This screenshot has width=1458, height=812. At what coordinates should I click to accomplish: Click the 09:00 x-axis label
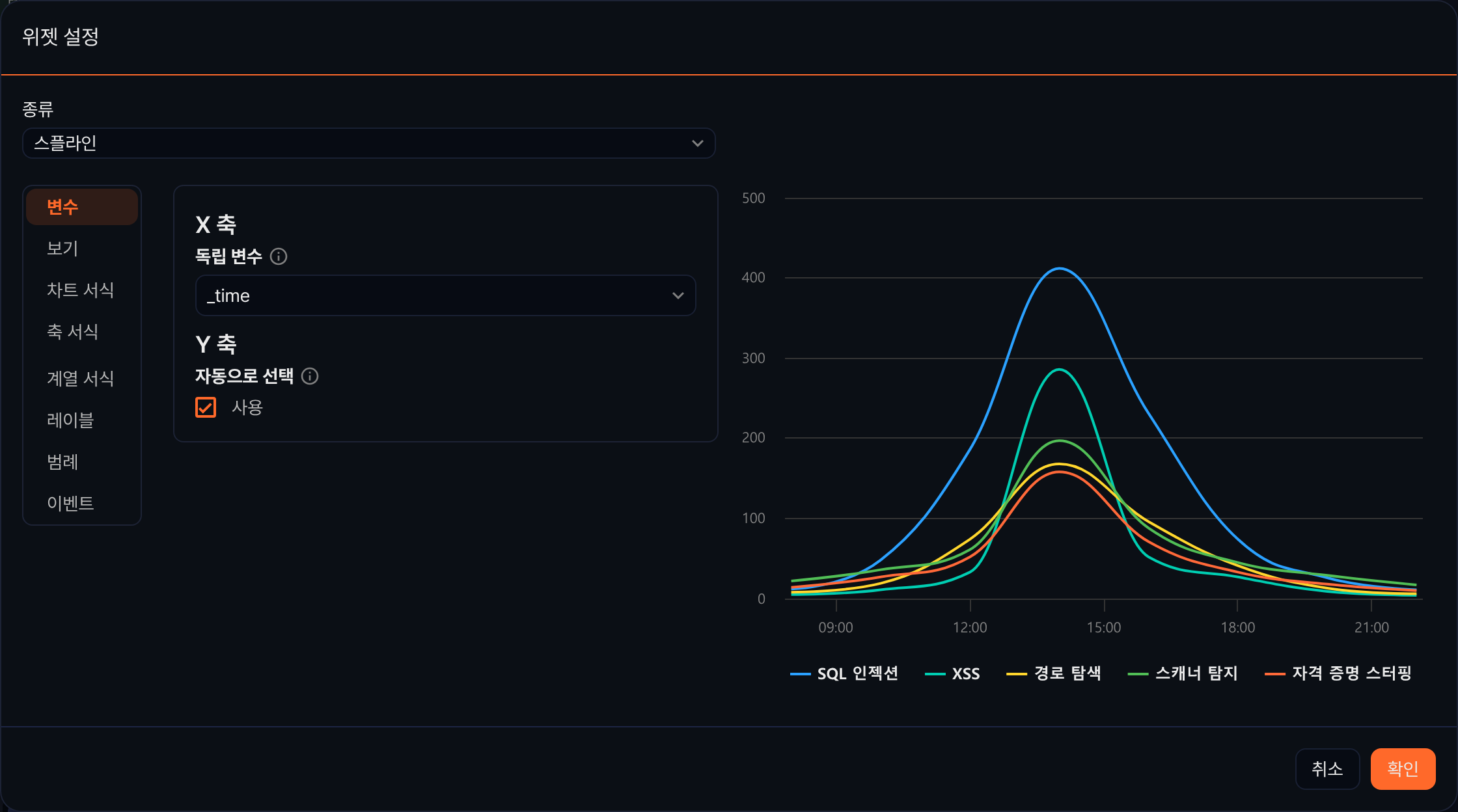(x=836, y=628)
